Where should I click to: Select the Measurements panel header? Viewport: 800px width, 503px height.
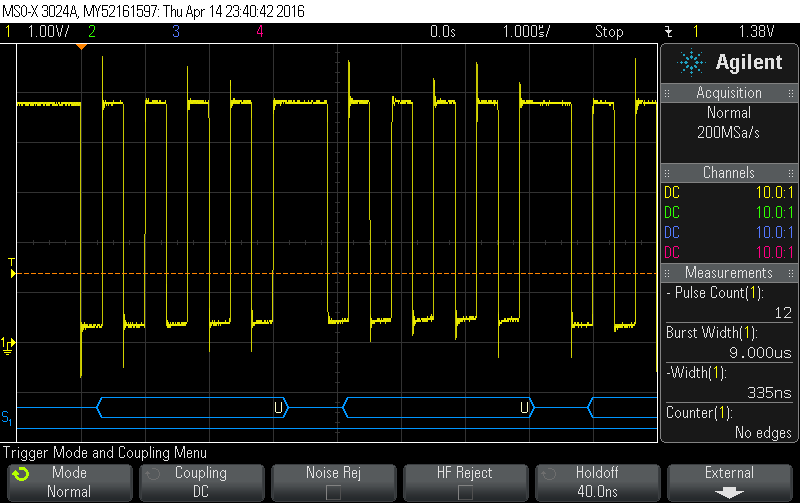[x=729, y=273]
